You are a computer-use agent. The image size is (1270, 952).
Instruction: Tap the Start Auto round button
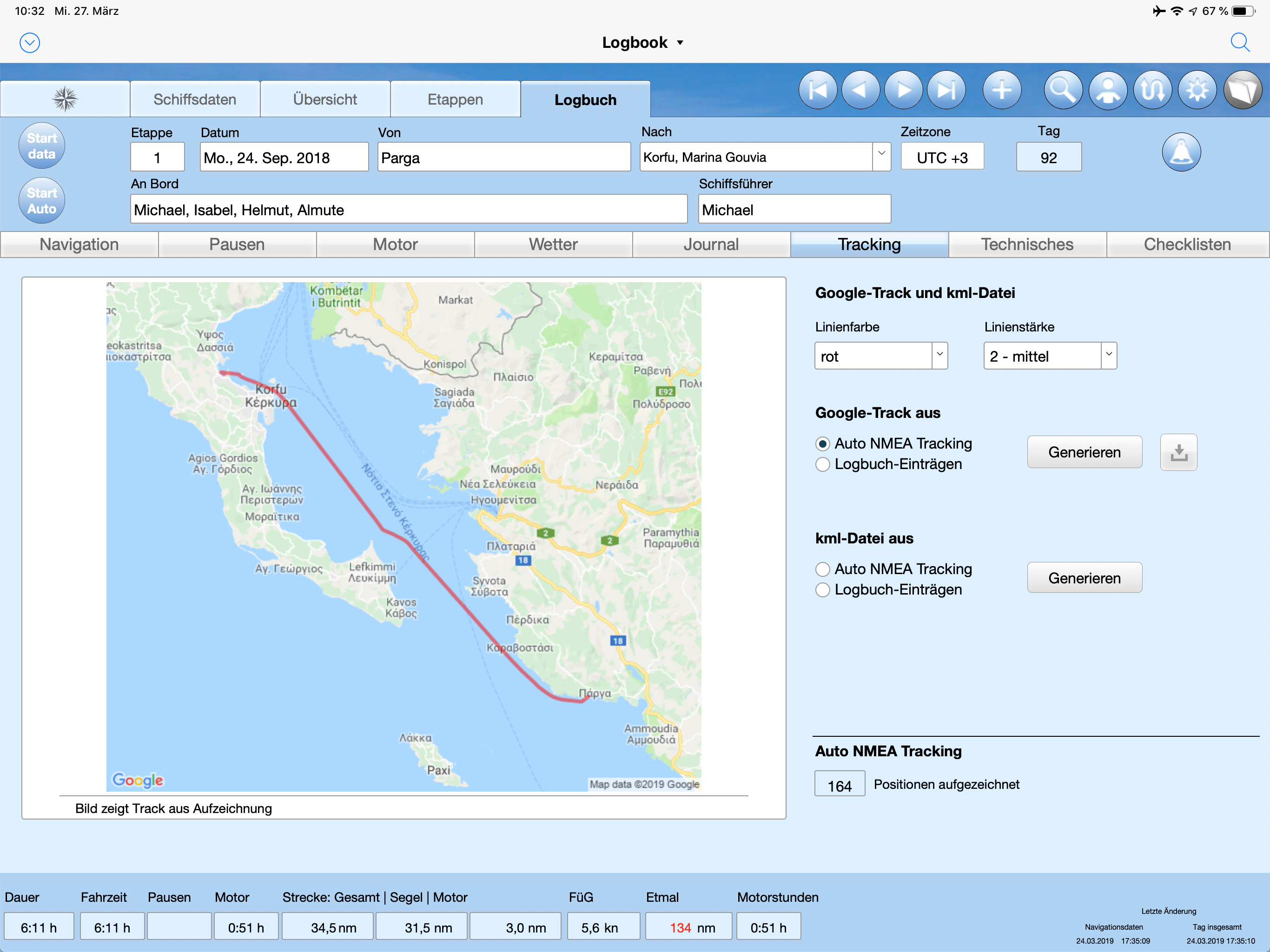(x=42, y=200)
